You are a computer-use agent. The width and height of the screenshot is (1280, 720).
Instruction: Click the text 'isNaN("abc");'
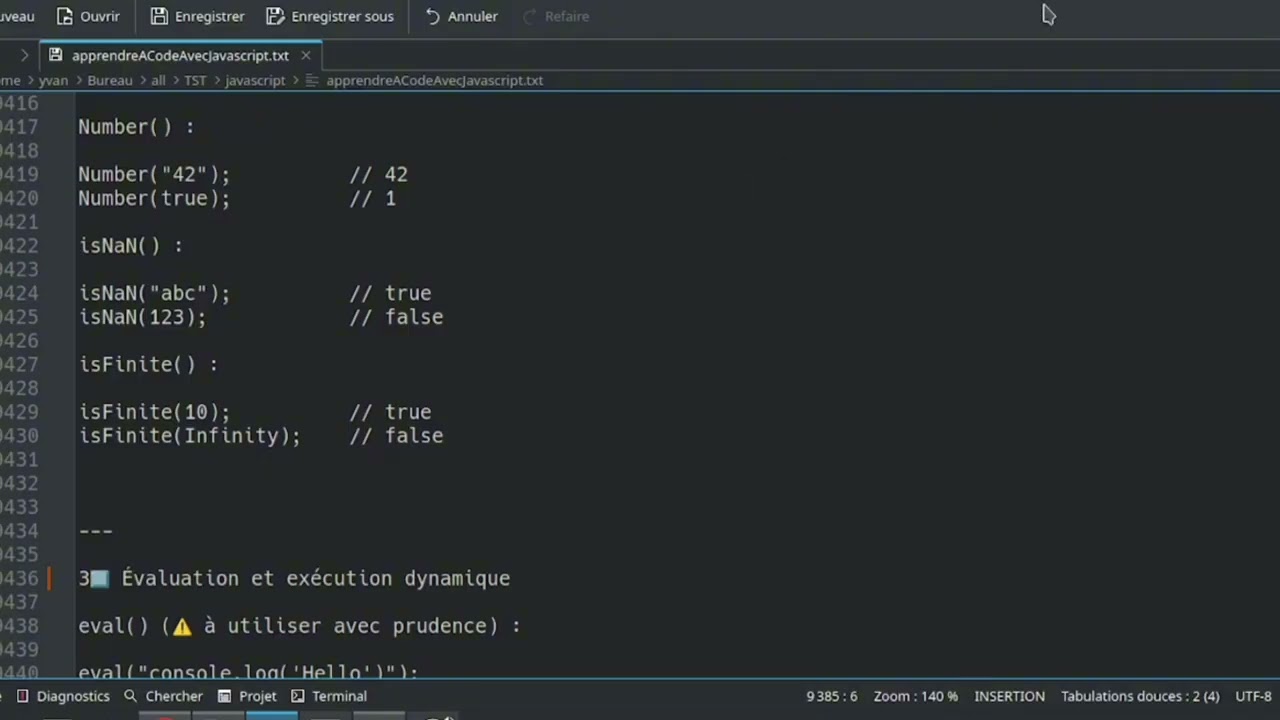coord(154,293)
